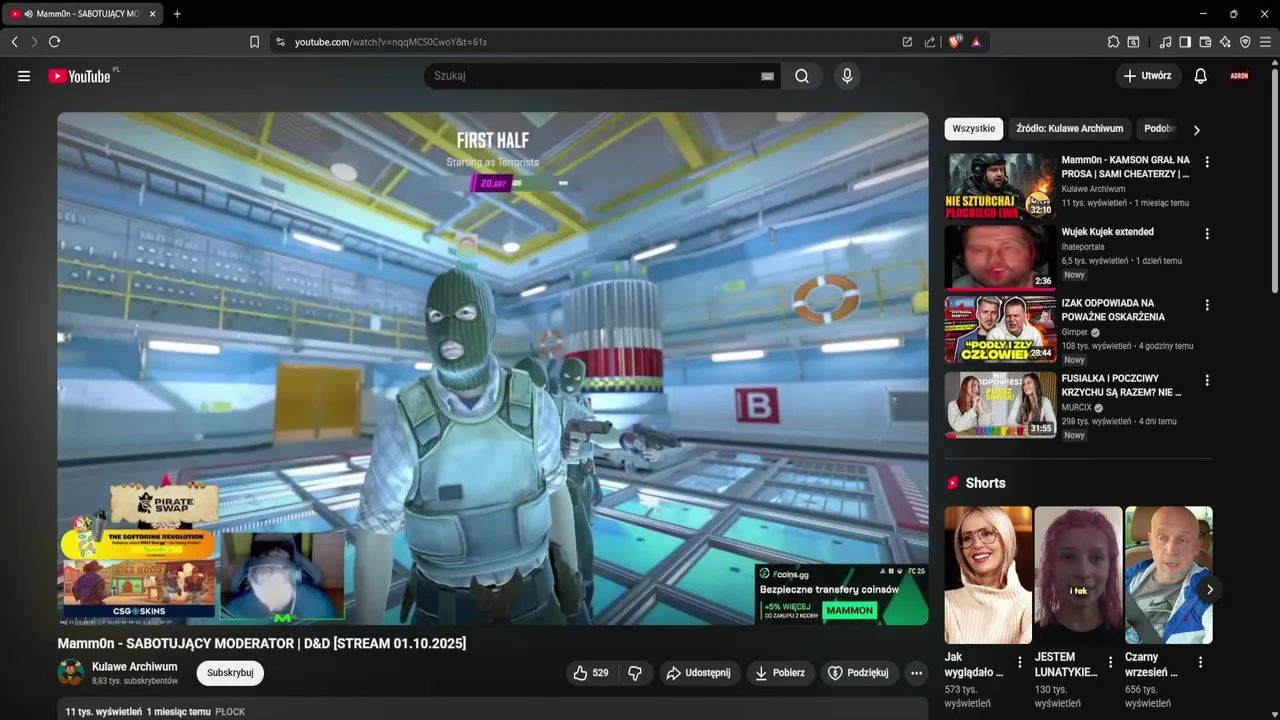Go to the YouTube home logo
Screen dimensions: 1280x720
(80, 76)
